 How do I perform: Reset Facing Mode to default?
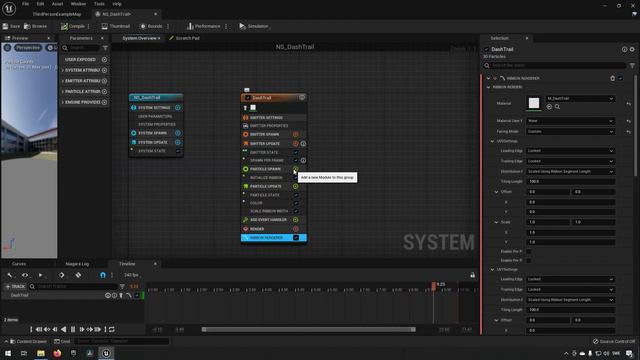(629, 132)
